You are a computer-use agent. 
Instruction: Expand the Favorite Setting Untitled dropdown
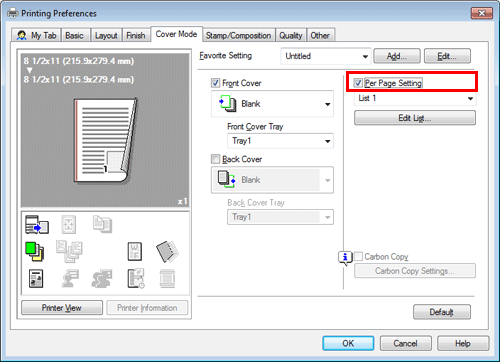point(326,56)
